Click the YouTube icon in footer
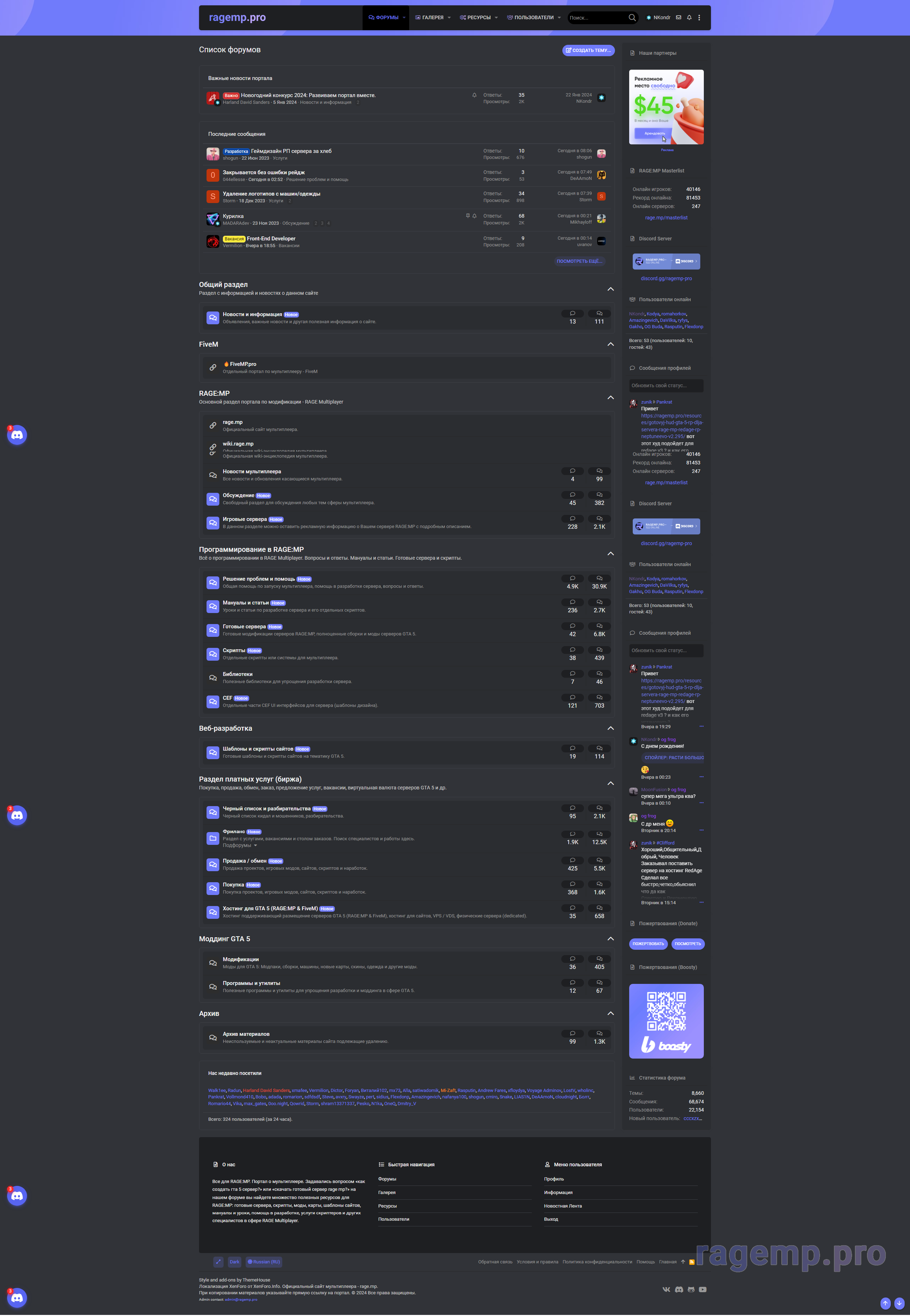910x1316 pixels. [x=702, y=1289]
